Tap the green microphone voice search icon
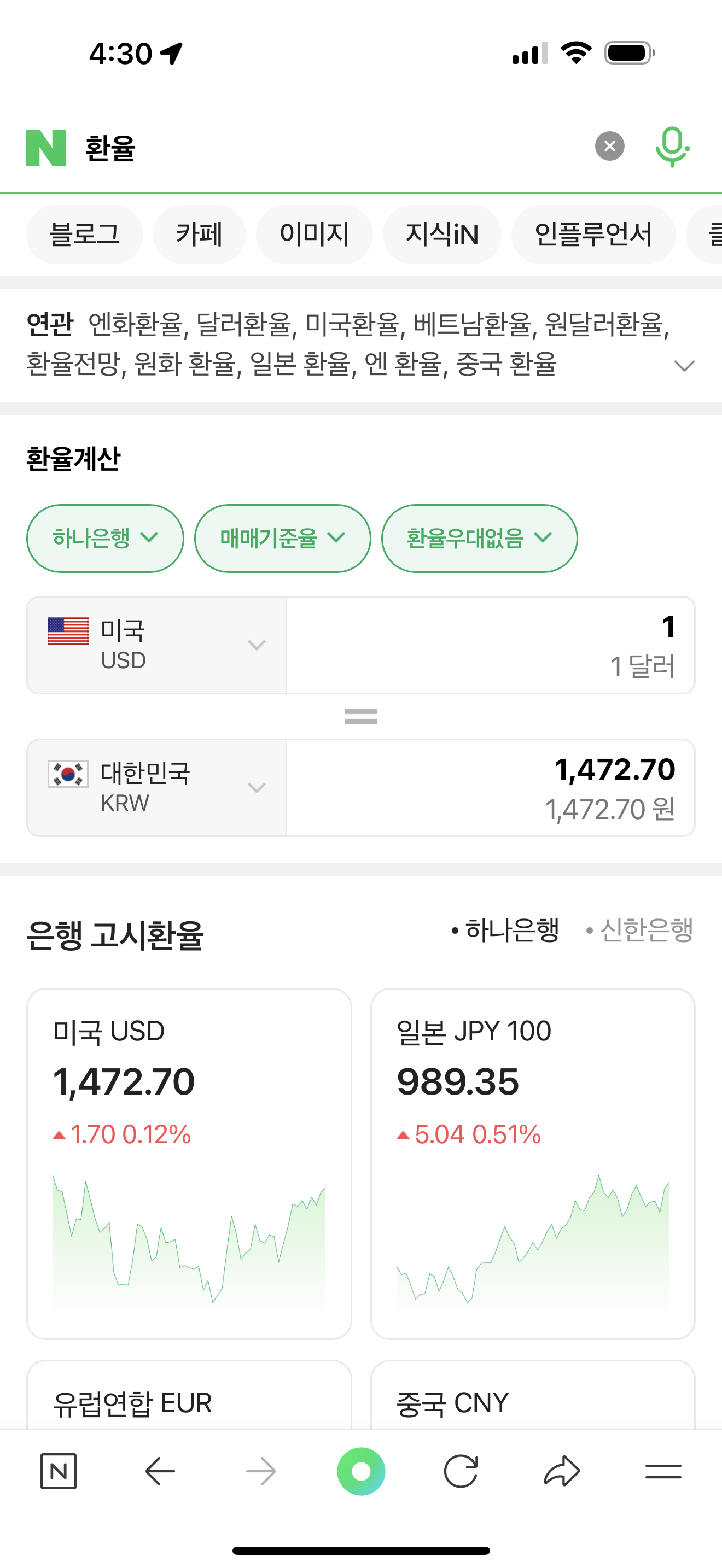 (672, 147)
